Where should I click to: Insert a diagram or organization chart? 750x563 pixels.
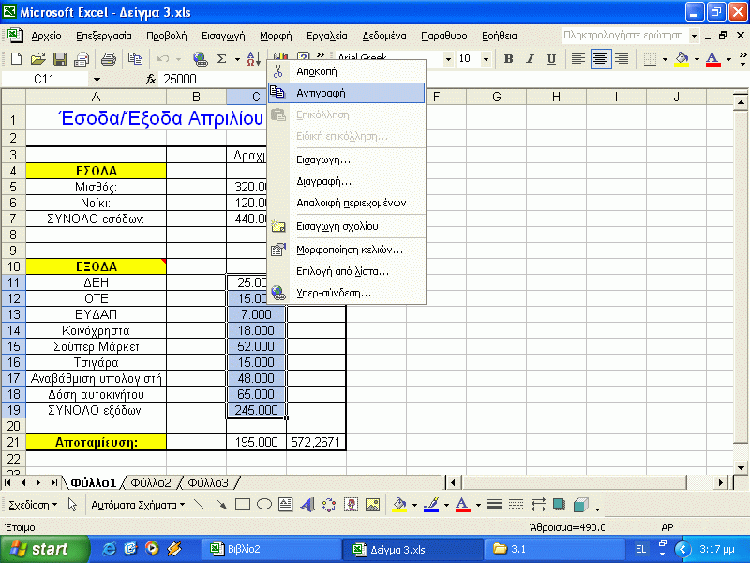(x=329, y=505)
